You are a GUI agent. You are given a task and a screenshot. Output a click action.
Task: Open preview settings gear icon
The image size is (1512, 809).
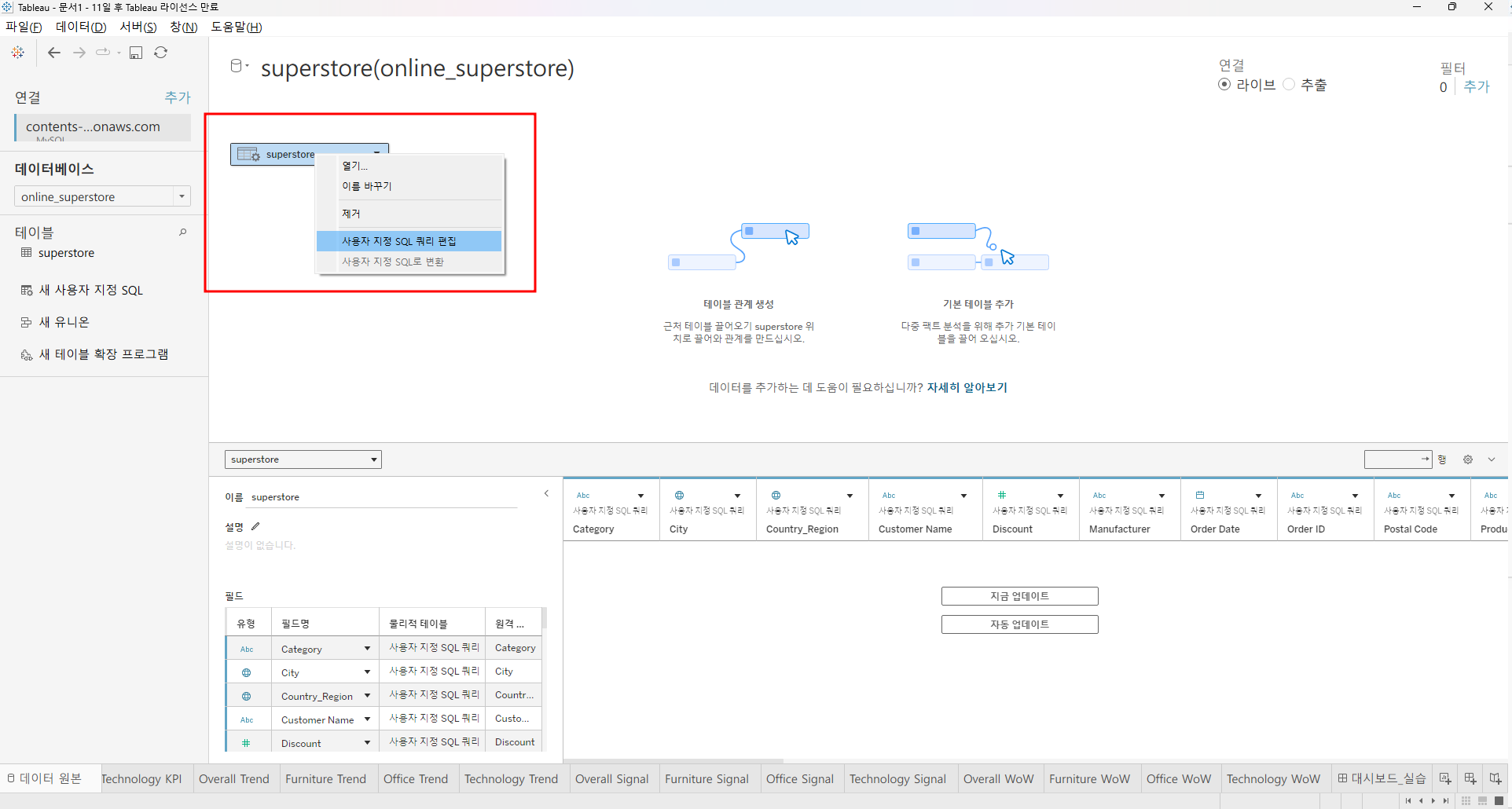1467,459
